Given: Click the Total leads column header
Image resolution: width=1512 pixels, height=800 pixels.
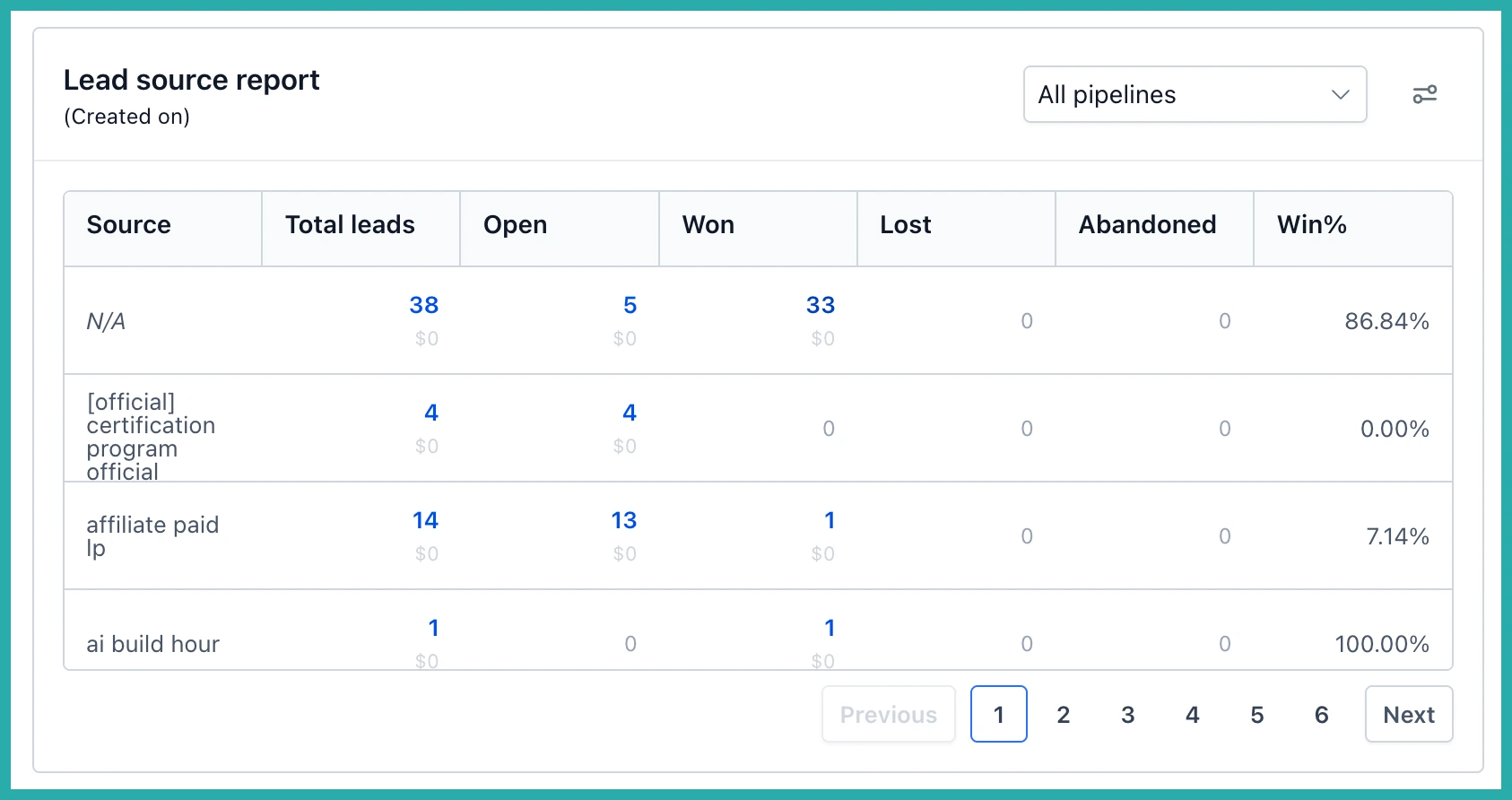Looking at the screenshot, I should [361, 229].
